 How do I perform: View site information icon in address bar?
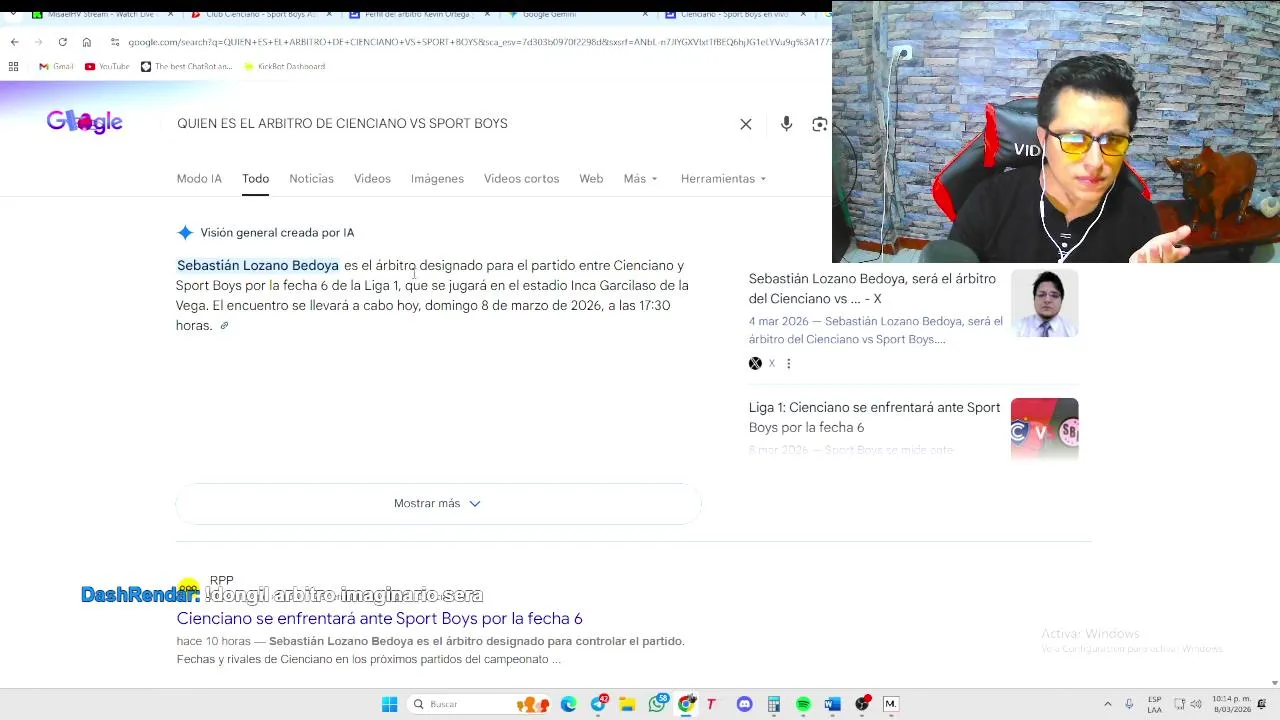pyautogui.click(x=115, y=42)
